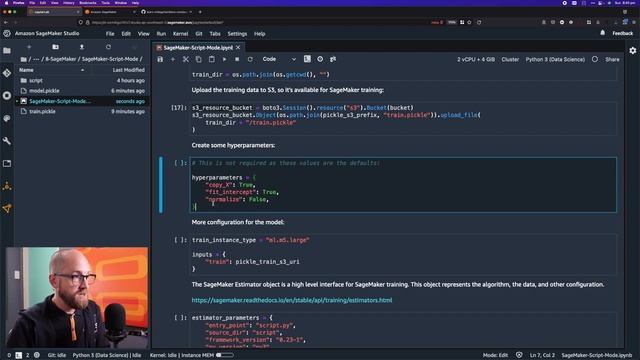Click Git: idle status bar item
This screenshot has width=640, height=360.
(x=57, y=355)
